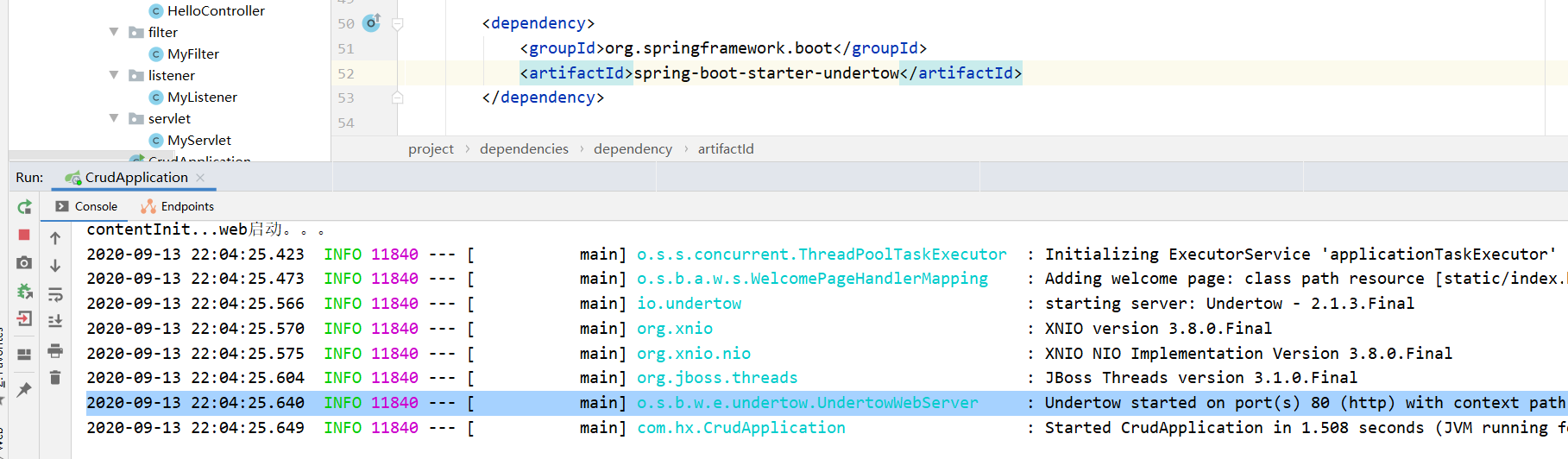Click the 'dependency' breadcrumb
The image size is (1568, 459).
(x=633, y=149)
